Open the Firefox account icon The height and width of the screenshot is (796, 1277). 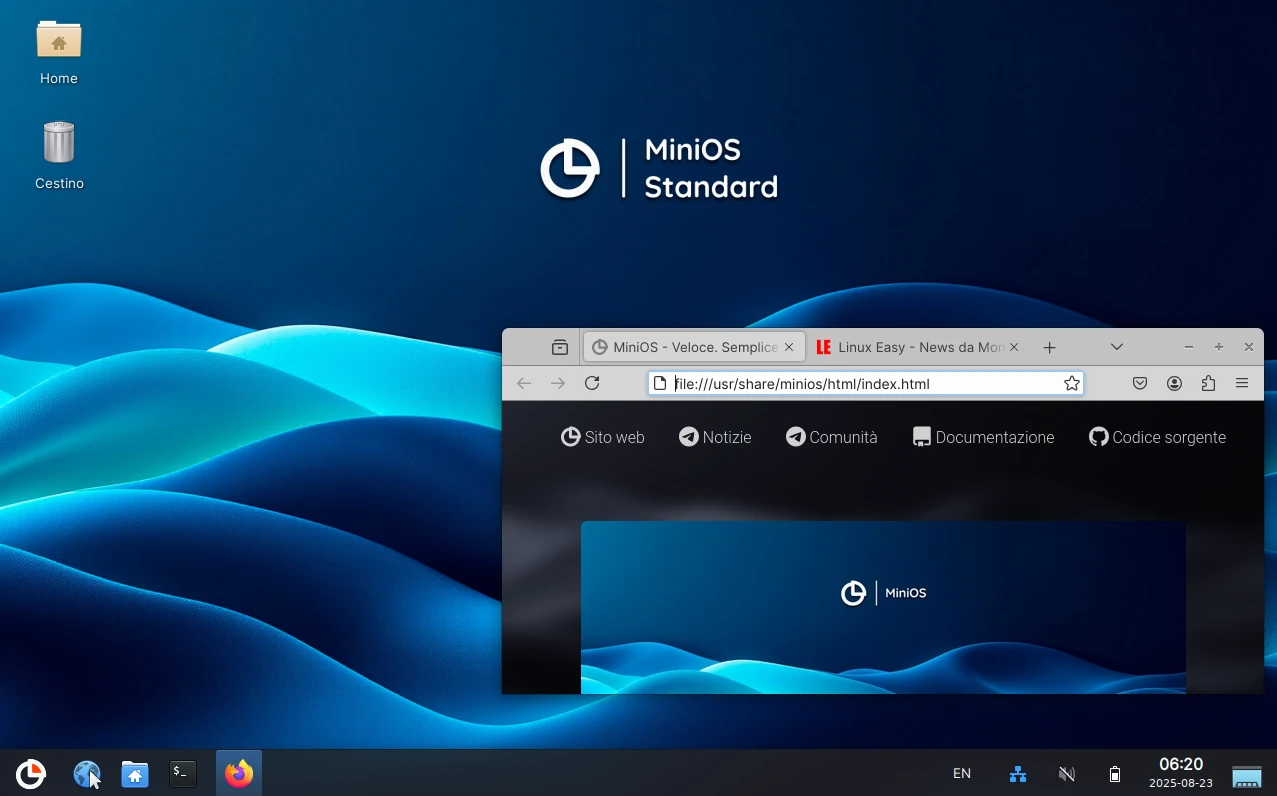pos(1174,383)
